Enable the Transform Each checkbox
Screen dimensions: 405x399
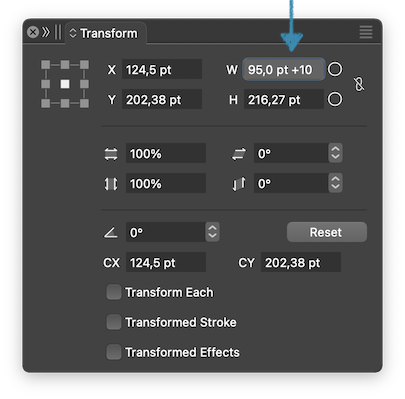pyautogui.click(x=114, y=292)
